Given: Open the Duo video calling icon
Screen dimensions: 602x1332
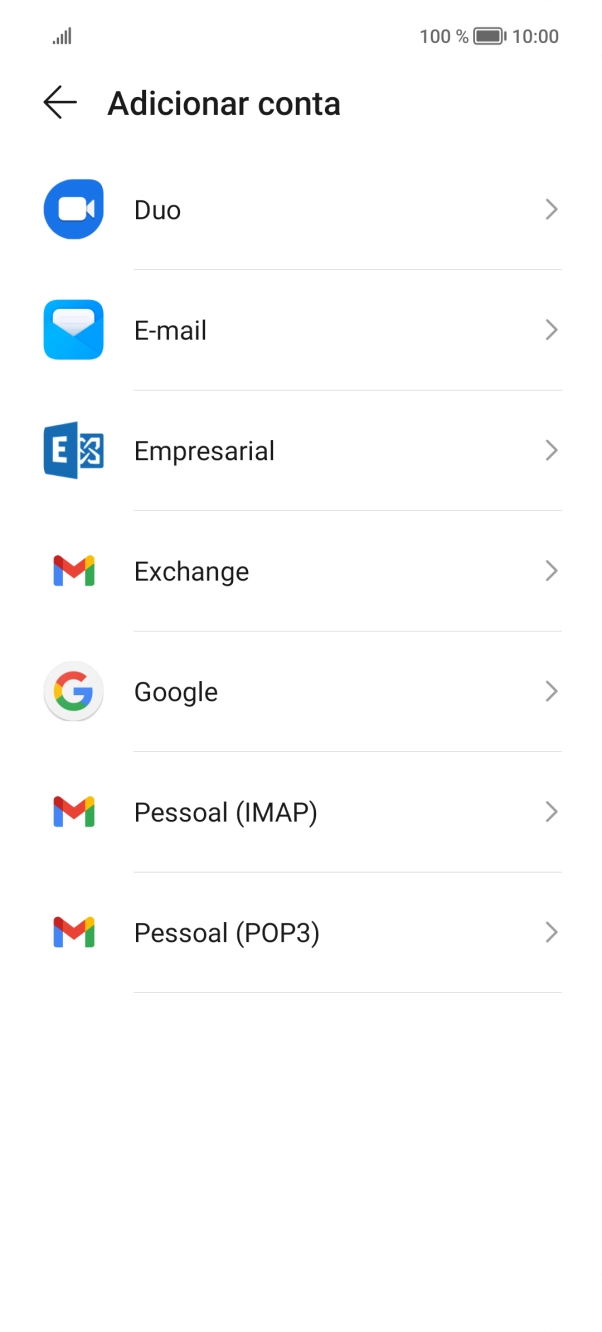Looking at the screenshot, I should point(72,209).
